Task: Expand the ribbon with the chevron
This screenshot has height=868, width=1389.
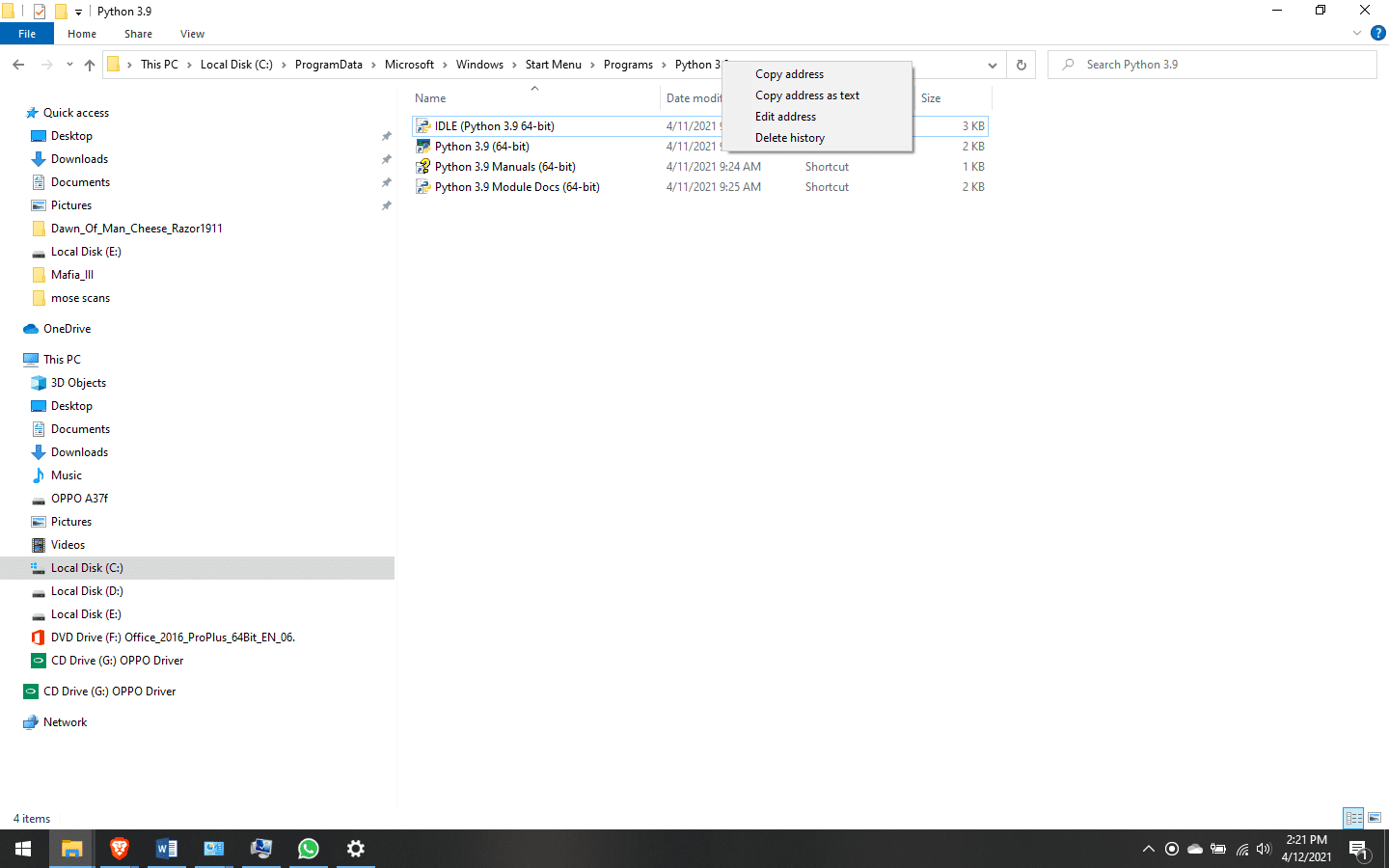Action: [1357, 33]
